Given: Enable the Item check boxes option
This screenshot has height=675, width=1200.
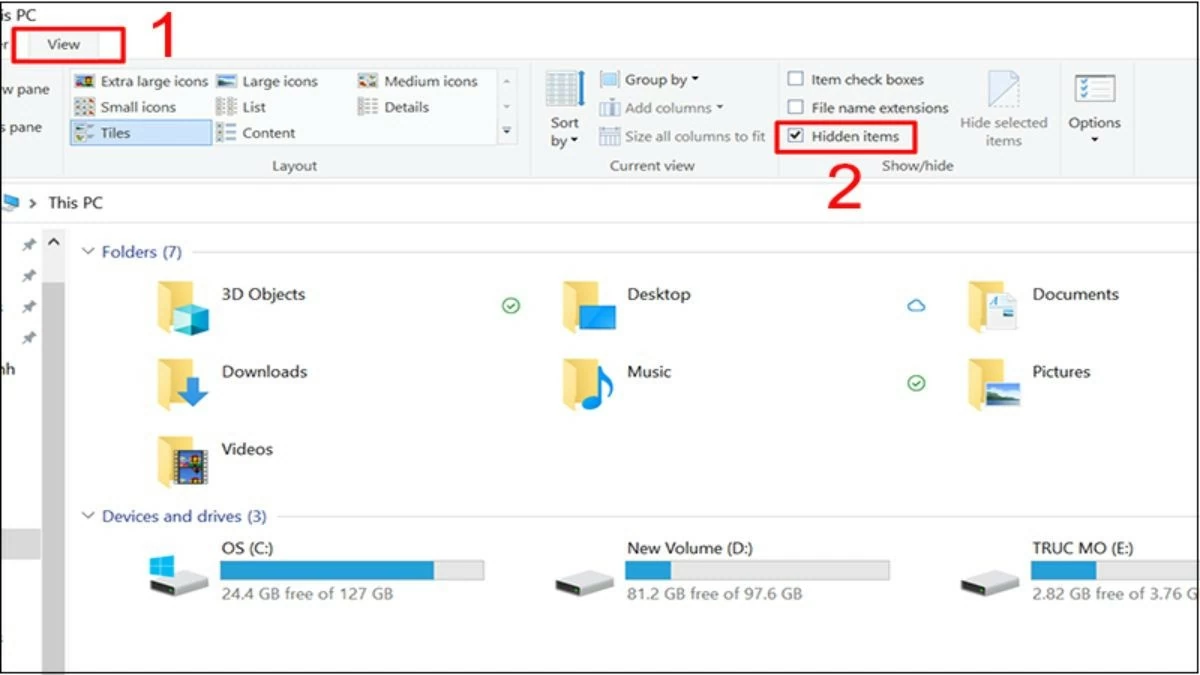Looking at the screenshot, I should click(x=796, y=78).
